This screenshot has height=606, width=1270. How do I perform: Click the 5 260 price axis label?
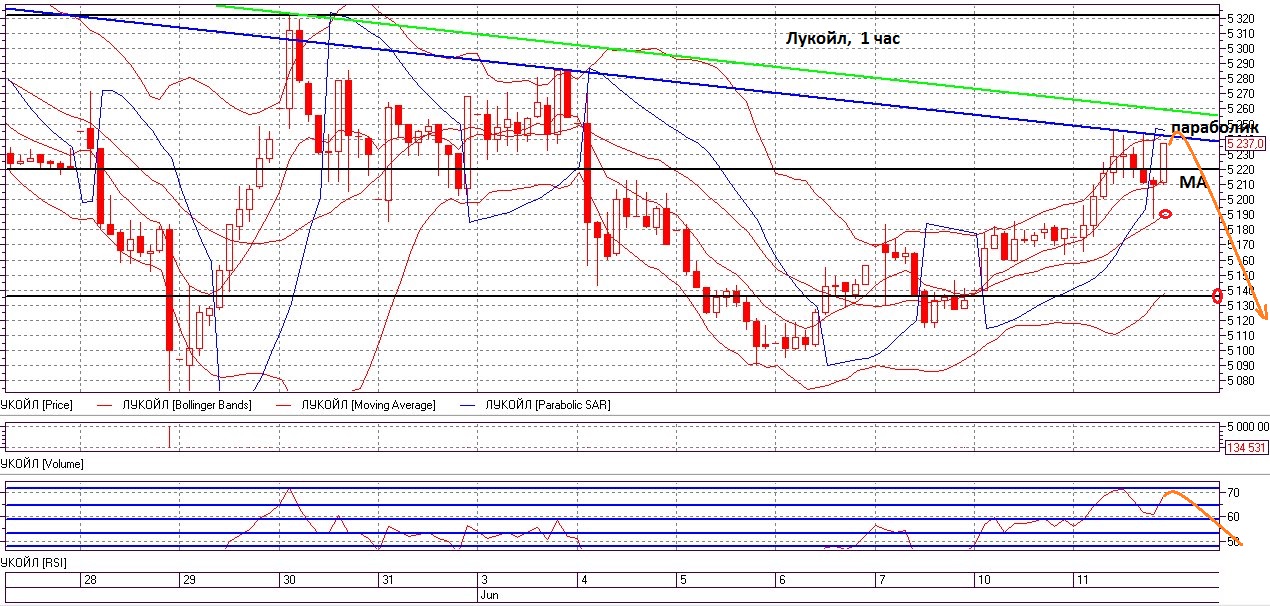point(1243,108)
